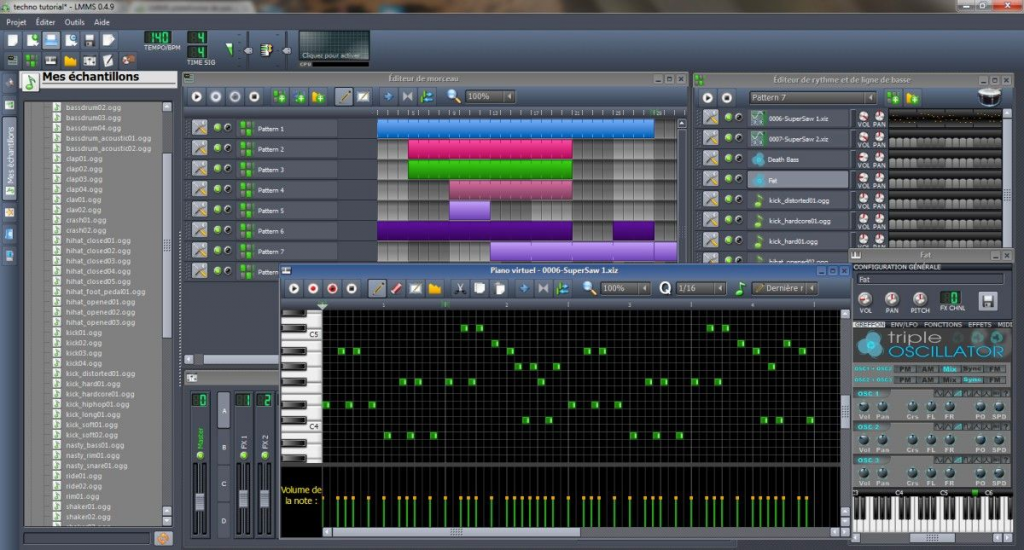The width and height of the screenshot is (1024, 550).
Task: Add automation track in song editor toolbar
Action: [x=317, y=97]
